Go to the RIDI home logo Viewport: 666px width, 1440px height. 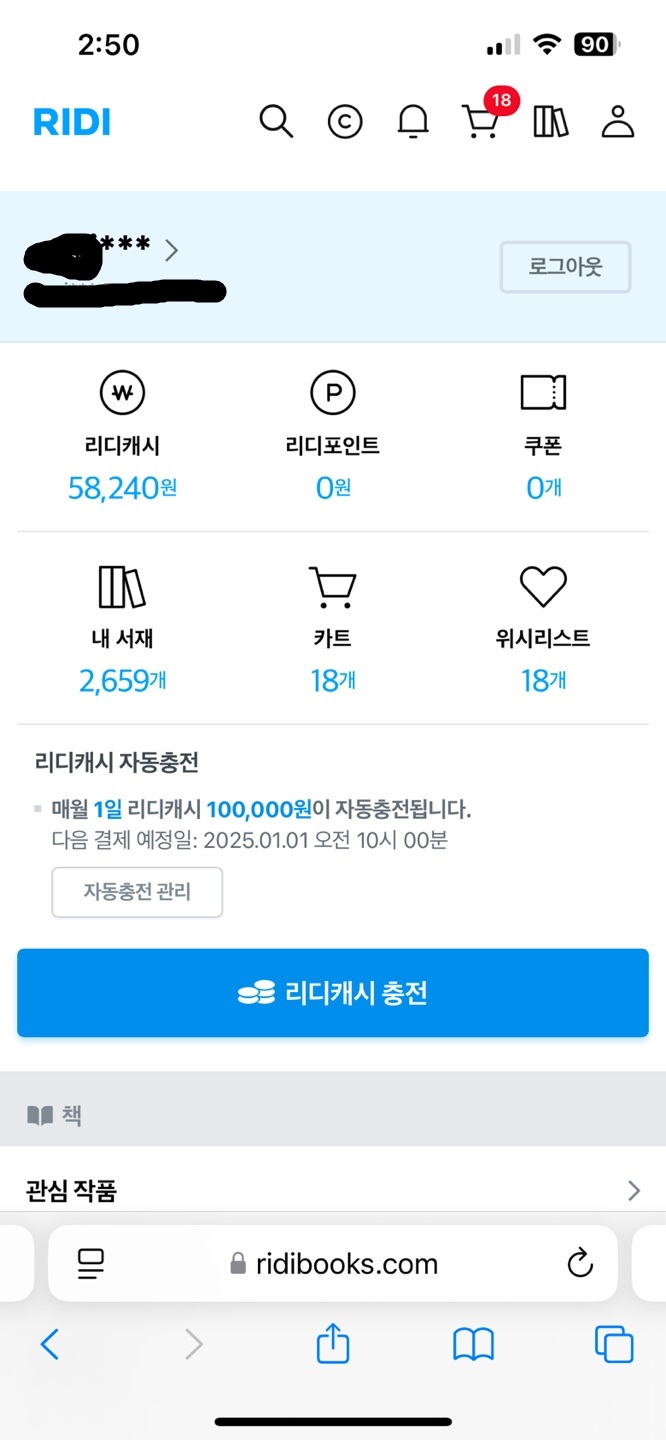click(72, 122)
